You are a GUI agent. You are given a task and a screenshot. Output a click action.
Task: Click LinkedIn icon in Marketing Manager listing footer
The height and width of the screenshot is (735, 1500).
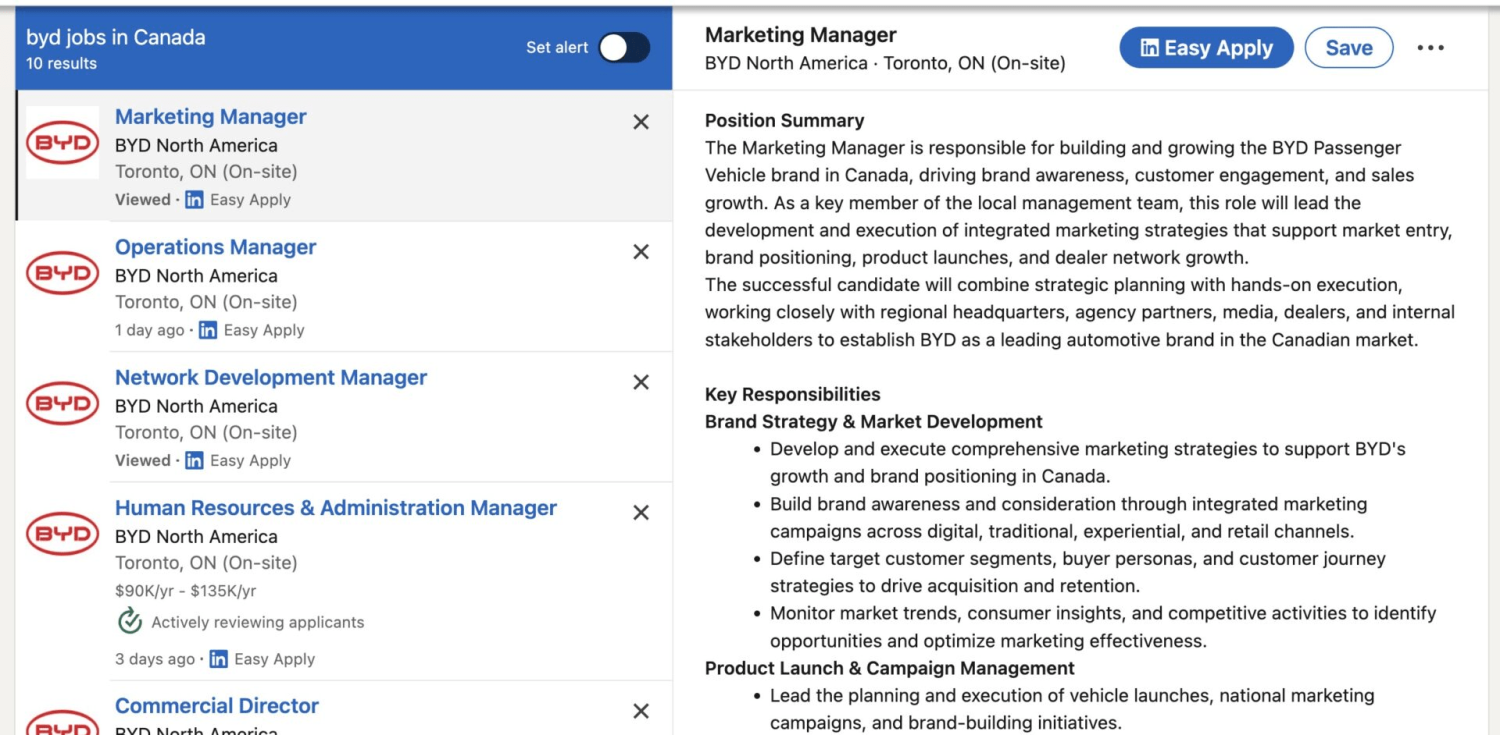tap(194, 200)
